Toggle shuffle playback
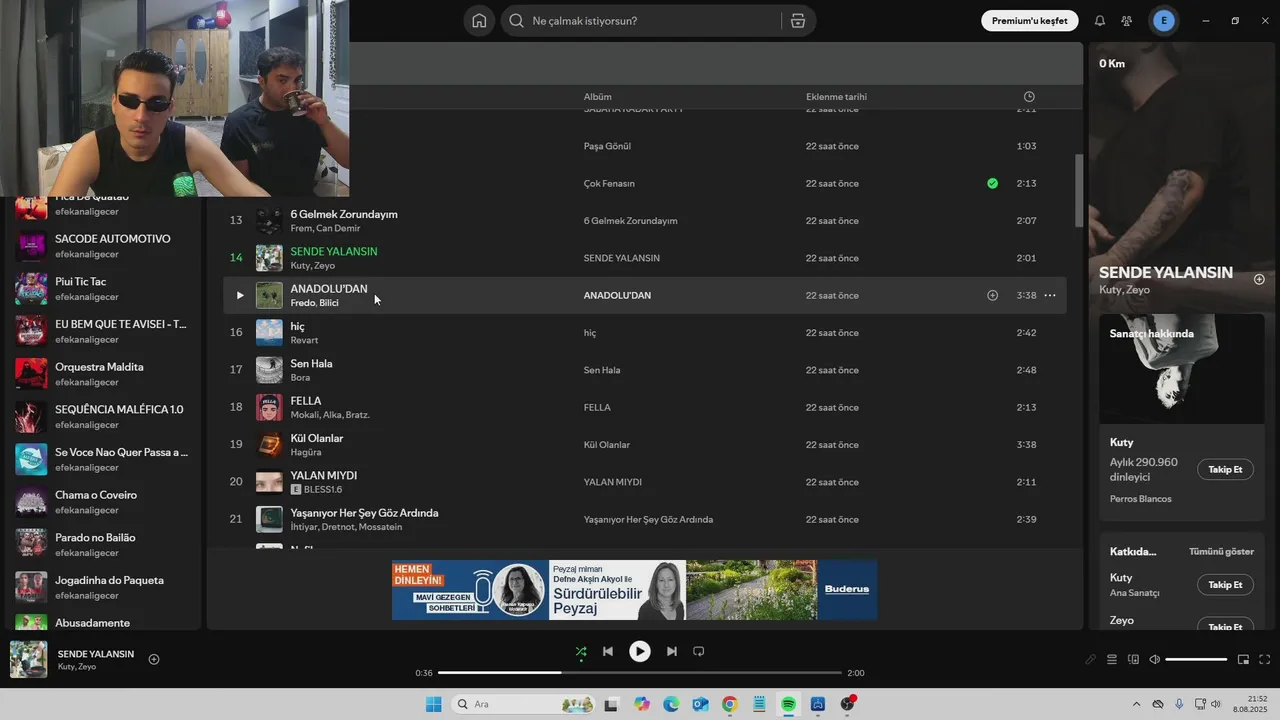 (581, 652)
